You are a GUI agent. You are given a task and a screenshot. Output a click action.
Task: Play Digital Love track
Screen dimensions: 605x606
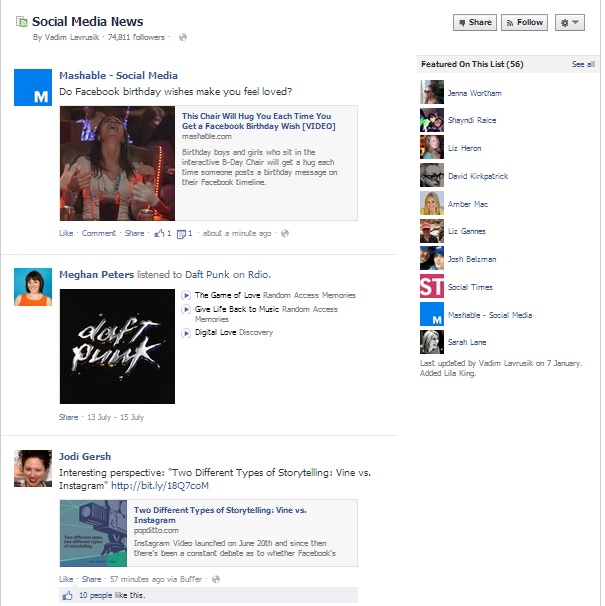[x=186, y=333]
